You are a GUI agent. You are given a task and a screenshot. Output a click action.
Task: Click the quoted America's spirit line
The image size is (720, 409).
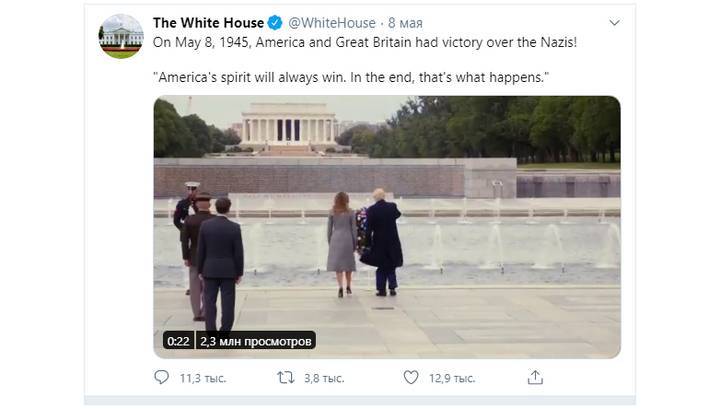[351, 77]
